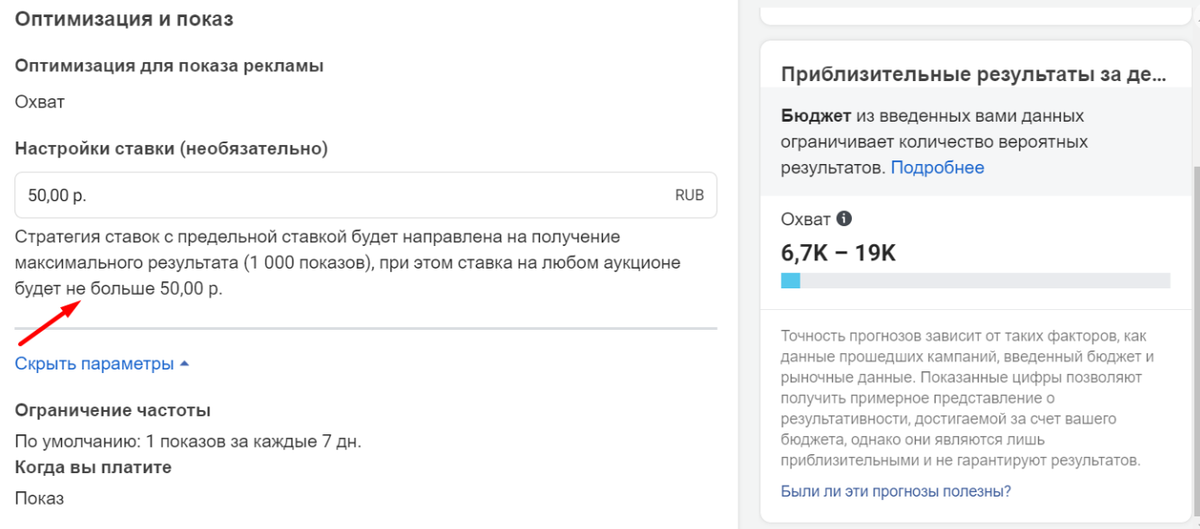Image resolution: width=1200 pixels, height=529 pixels.
Task: Click the blue filled part of reach bar
Action: pos(790,281)
